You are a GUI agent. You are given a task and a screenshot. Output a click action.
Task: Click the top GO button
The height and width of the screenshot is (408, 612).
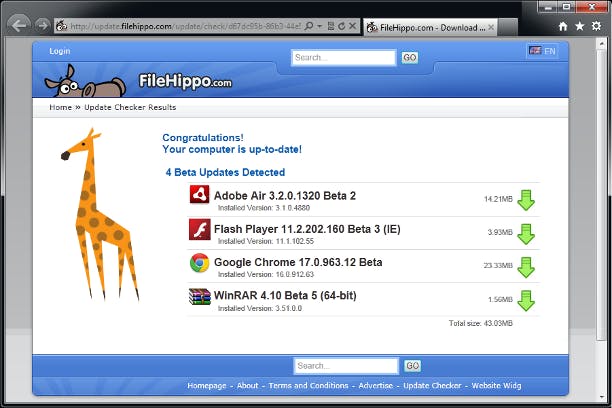pyautogui.click(x=409, y=58)
